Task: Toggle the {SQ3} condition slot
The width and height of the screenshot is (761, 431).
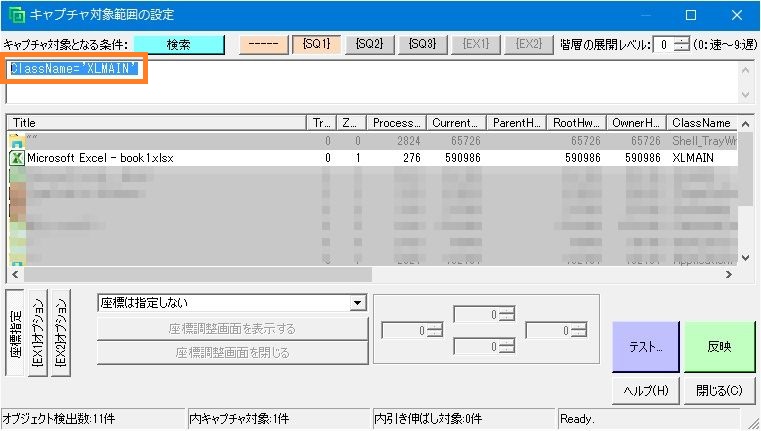Action: (422, 45)
